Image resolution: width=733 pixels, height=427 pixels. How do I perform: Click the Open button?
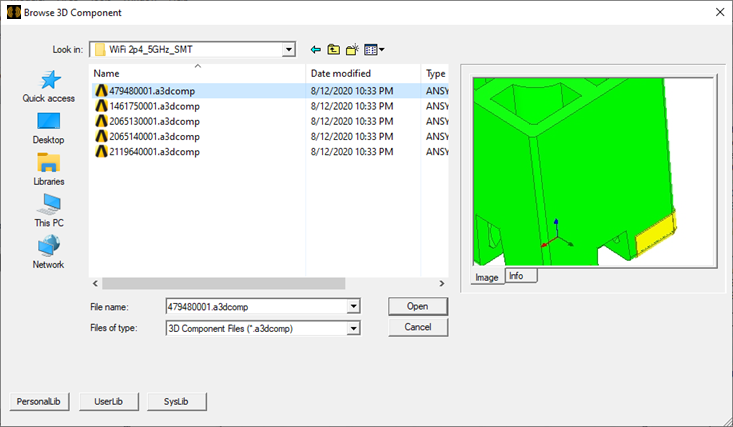coord(417,306)
